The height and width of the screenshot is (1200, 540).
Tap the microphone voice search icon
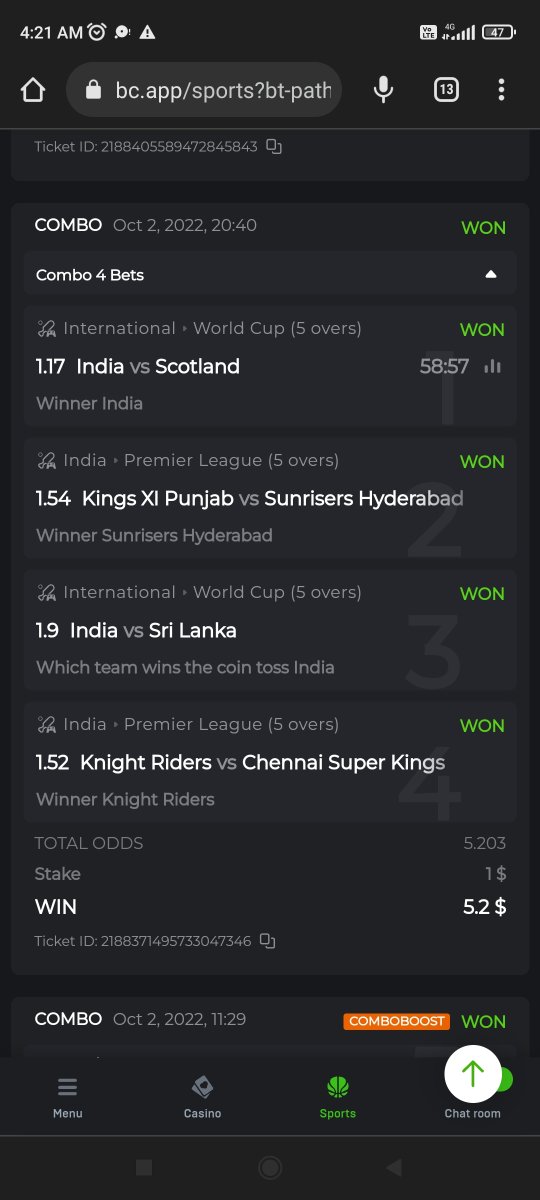pos(383,90)
